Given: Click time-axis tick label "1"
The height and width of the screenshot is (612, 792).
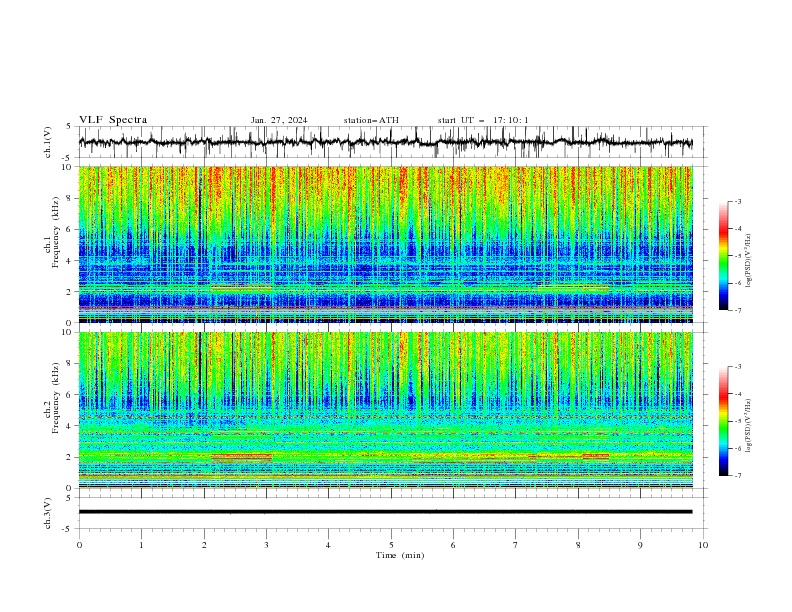Looking at the screenshot, I should (141, 545).
